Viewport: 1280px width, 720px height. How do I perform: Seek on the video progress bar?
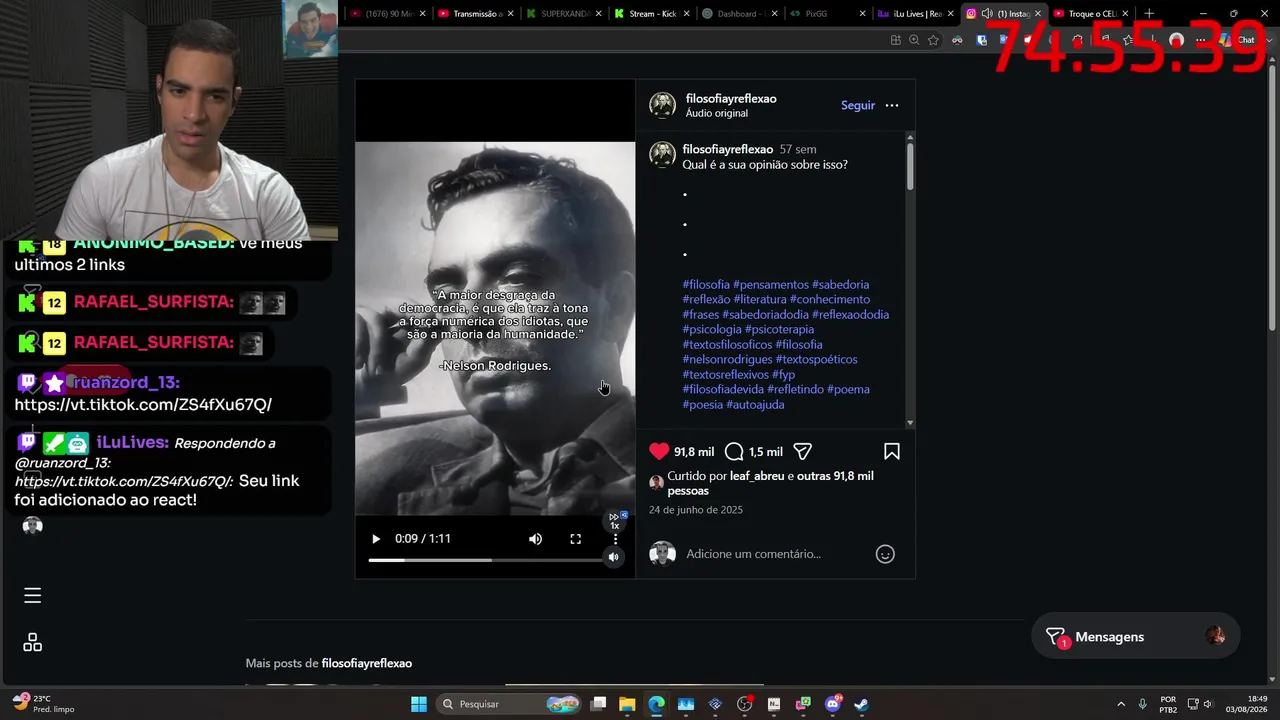pyautogui.click(x=485, y=560)
